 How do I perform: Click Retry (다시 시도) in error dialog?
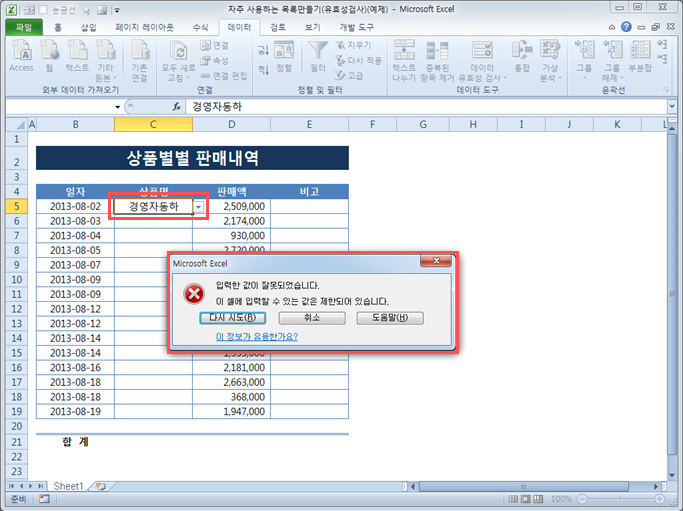pos(233,318)
